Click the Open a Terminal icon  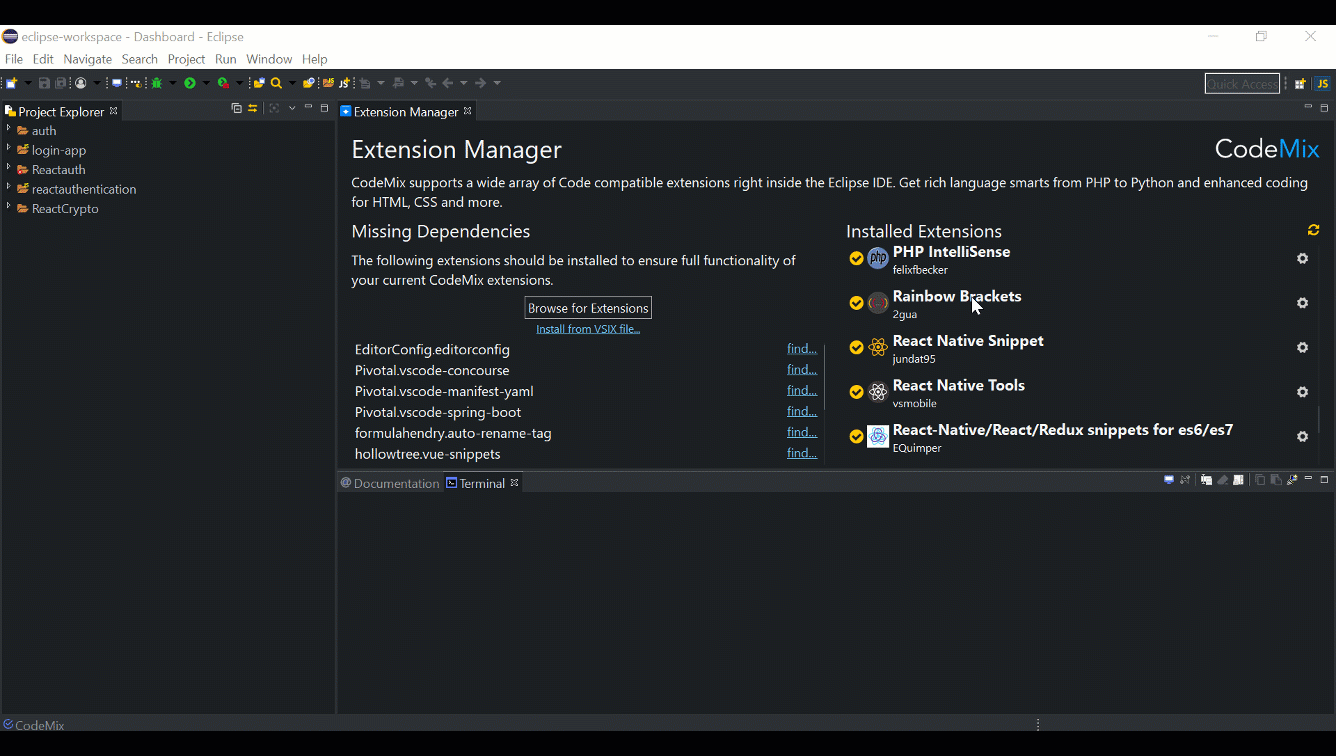click(x=1168, y=480)
